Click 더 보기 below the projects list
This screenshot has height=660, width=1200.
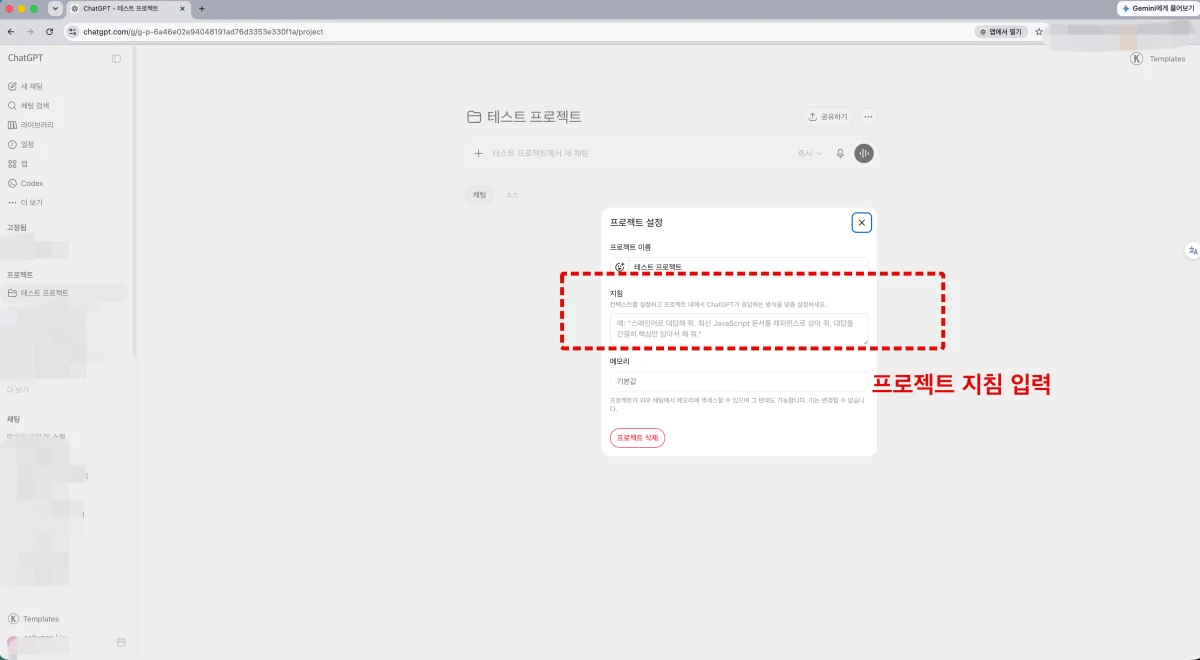[x=18, y=390]
